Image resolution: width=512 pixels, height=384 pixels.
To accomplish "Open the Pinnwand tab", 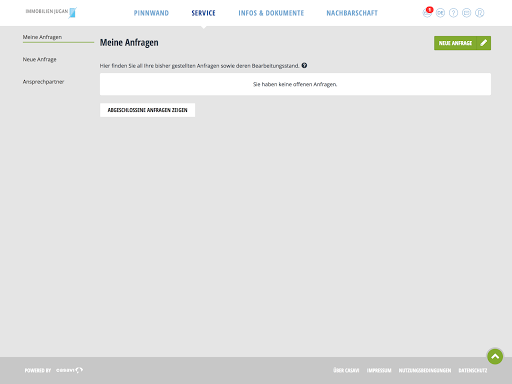I will point(151,13).
